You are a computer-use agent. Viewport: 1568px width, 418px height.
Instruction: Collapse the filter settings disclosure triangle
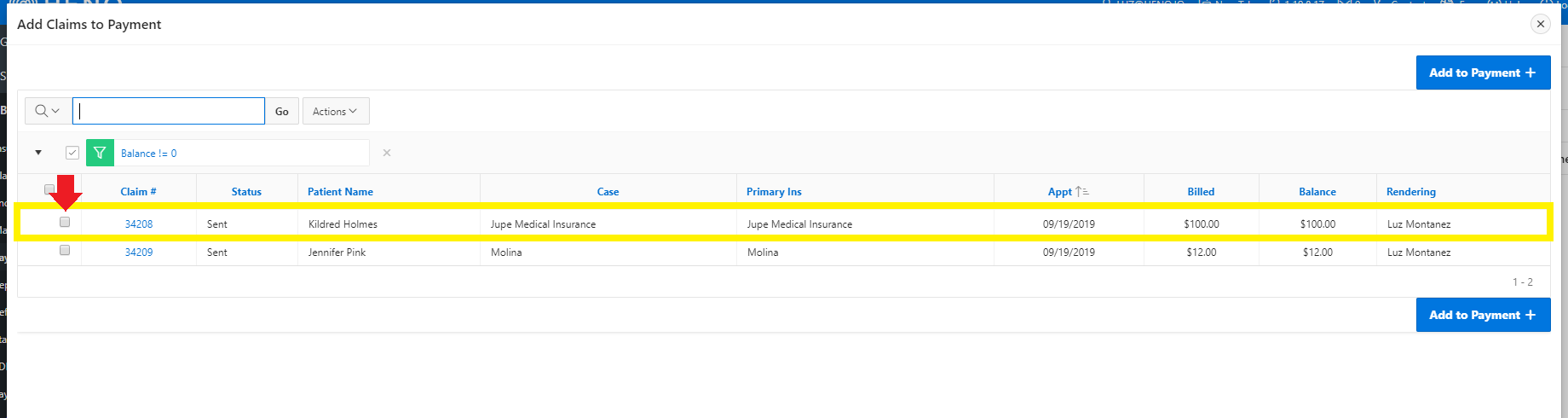(38, 153)
